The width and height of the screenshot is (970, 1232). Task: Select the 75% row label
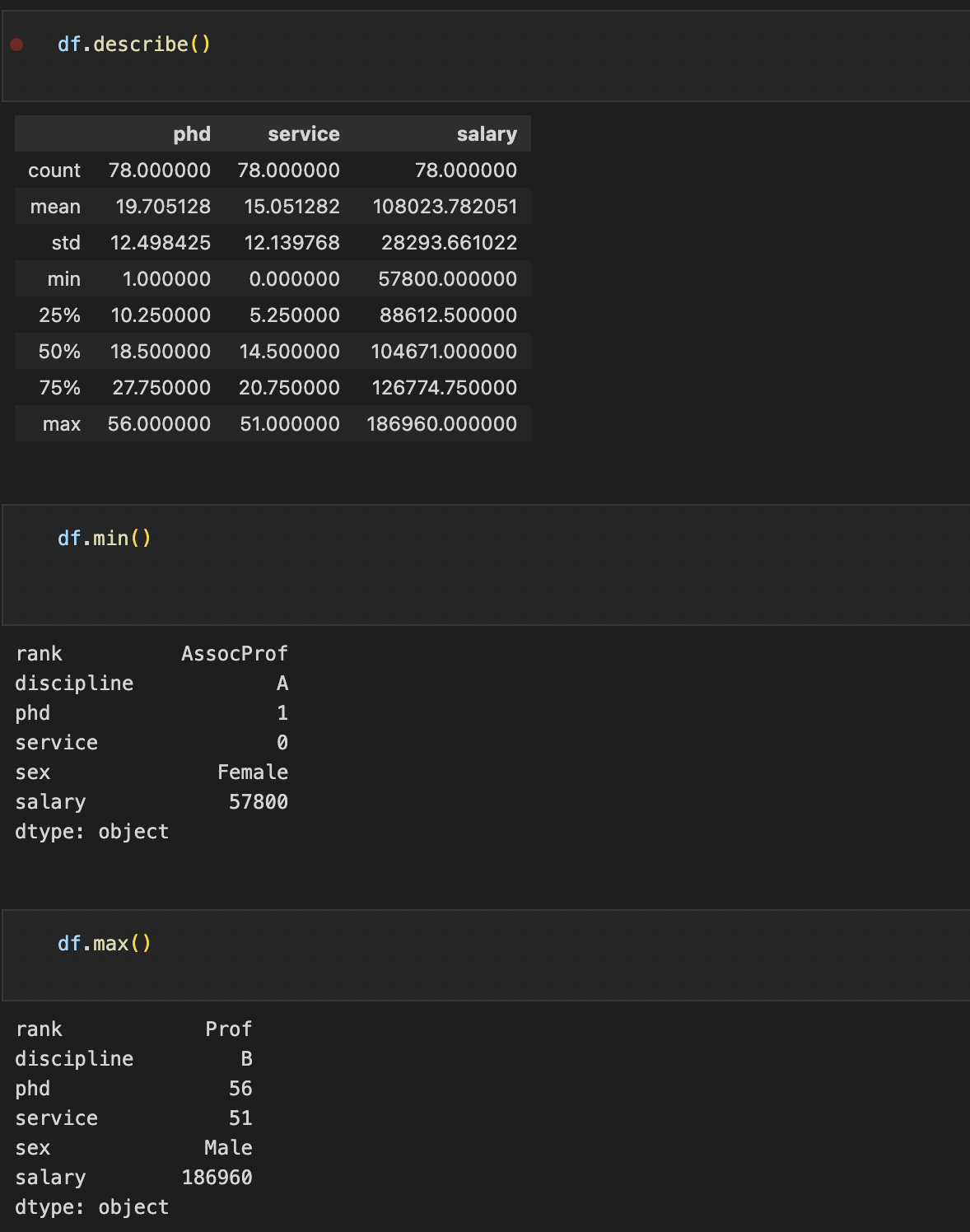(59, 388)
